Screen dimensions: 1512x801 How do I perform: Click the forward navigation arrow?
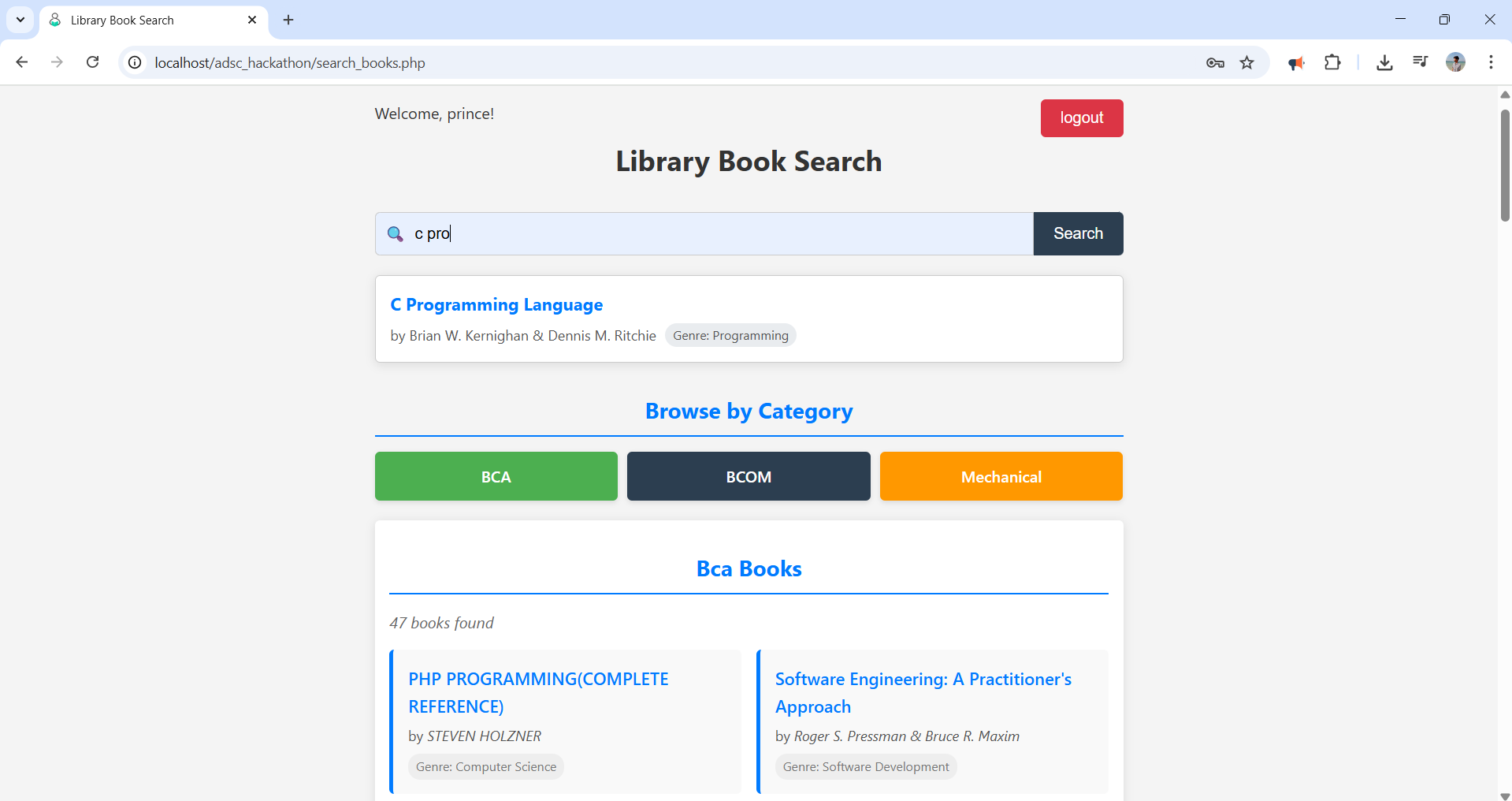click(x=57, y=62)
